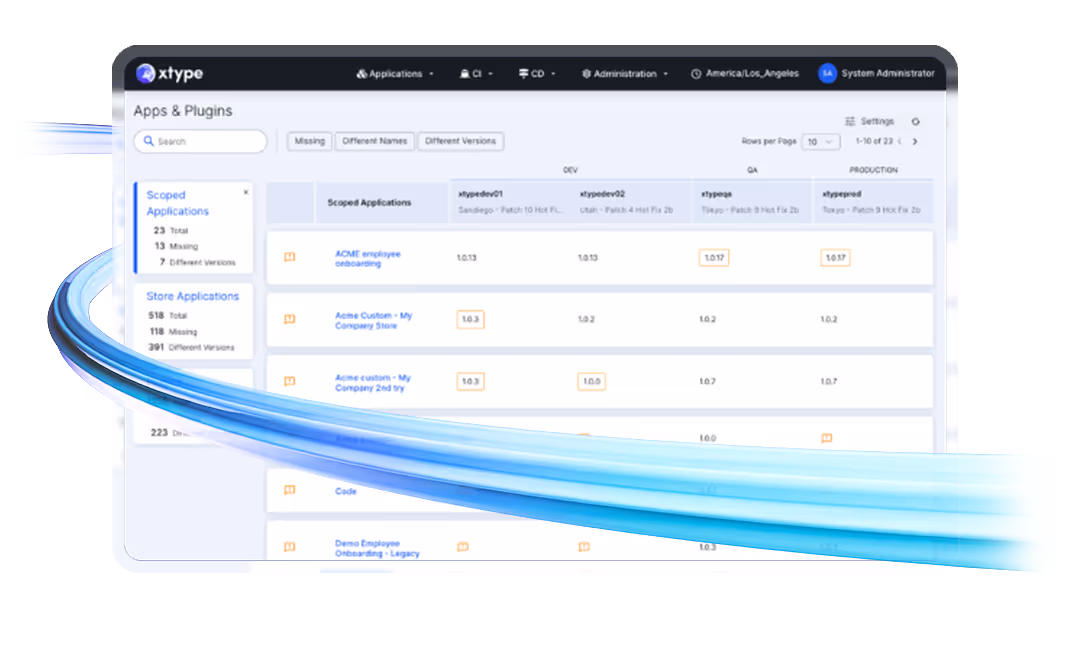Click the search magnifier icon

point(148,141)
